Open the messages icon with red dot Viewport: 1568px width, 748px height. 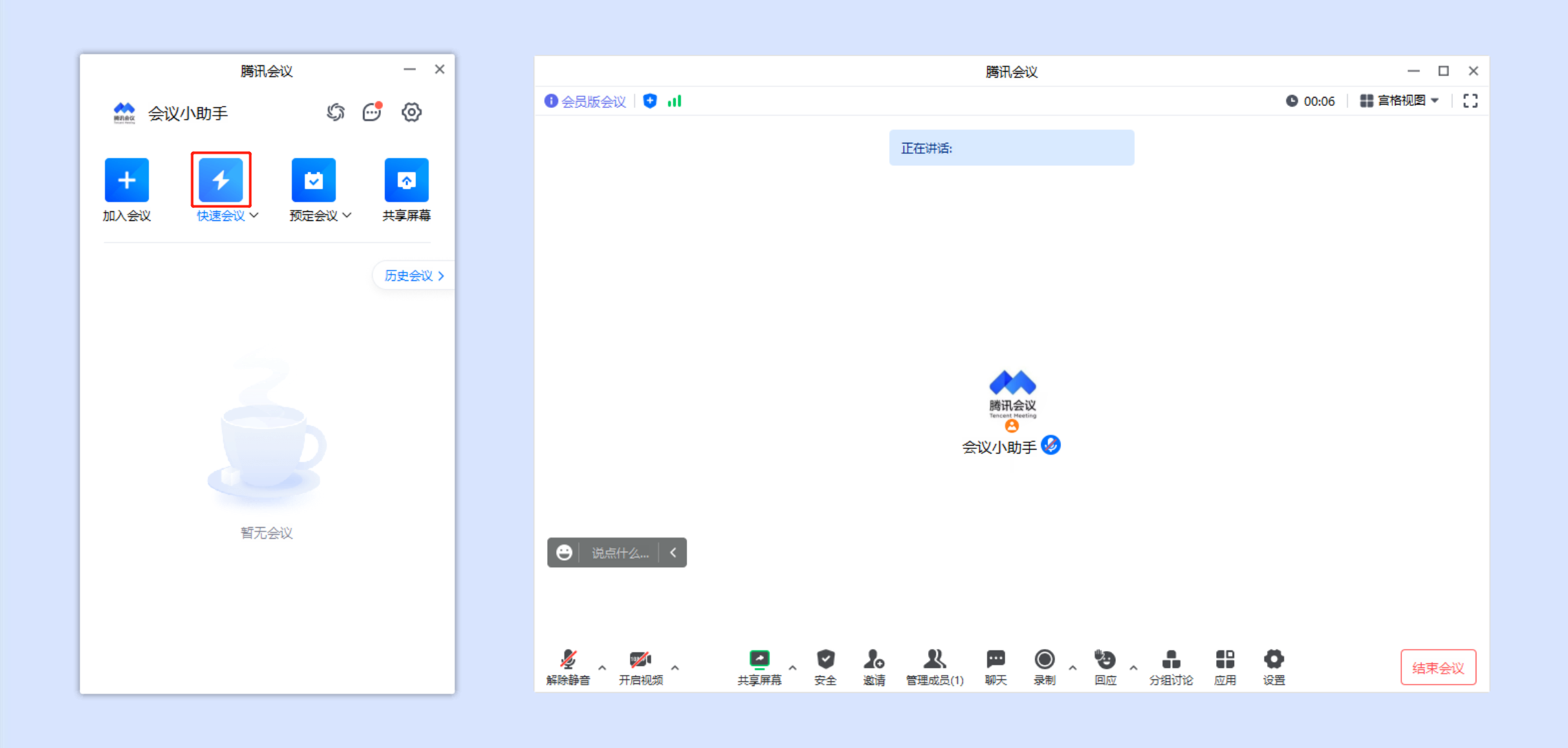(x=372, y=112)
